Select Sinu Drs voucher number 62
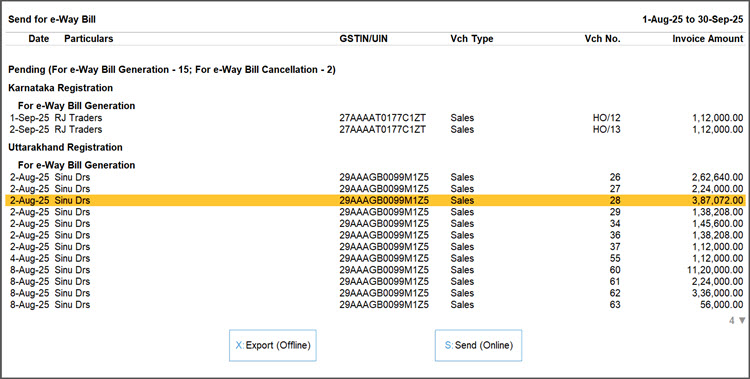Viewport: 750px width, 379px height. (x=375, y=293)
